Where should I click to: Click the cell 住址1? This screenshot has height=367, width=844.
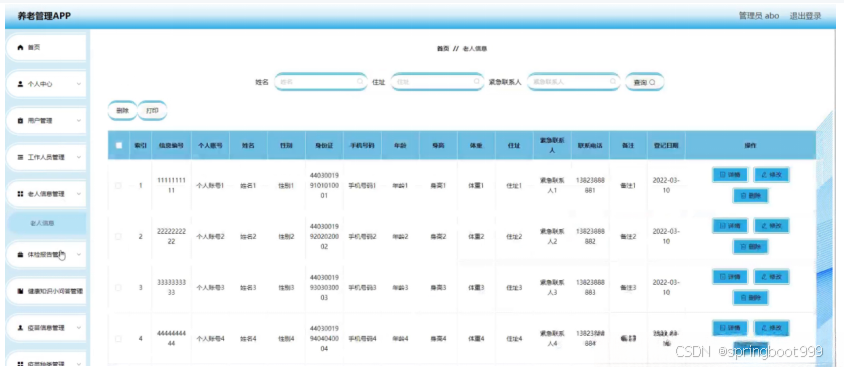(x=514, y=186)
